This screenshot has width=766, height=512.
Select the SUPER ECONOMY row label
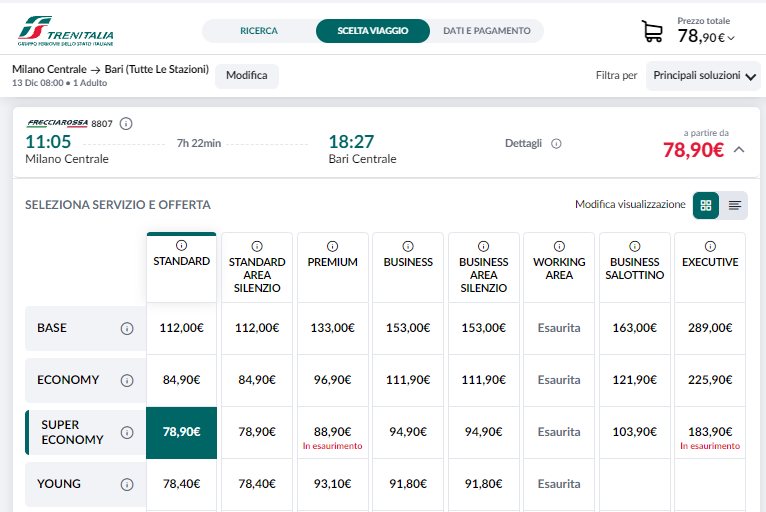pos(85,432)
